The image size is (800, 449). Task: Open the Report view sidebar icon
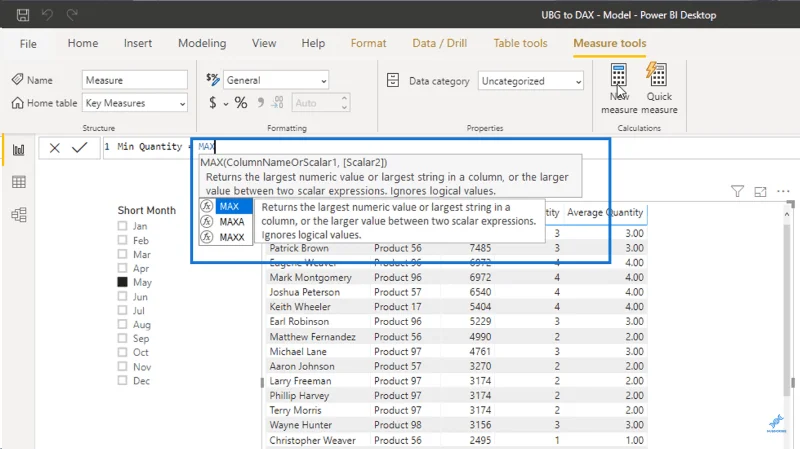[x=19, y=149]
